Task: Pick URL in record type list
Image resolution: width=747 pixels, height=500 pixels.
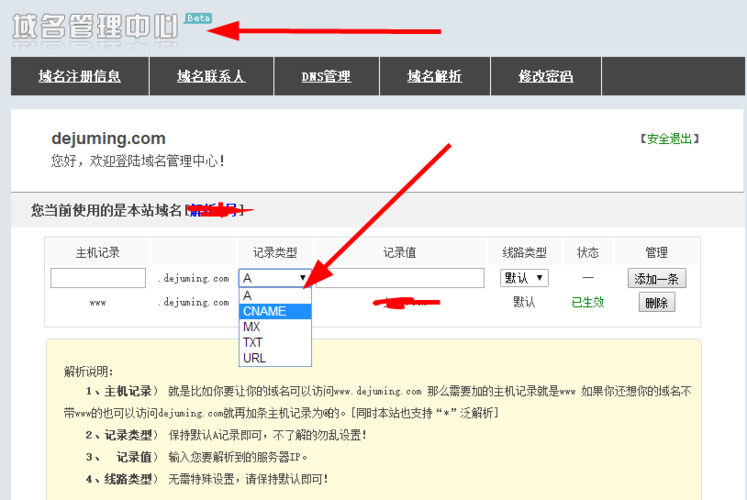Action: pyautogui.click(x=275, y=358)
